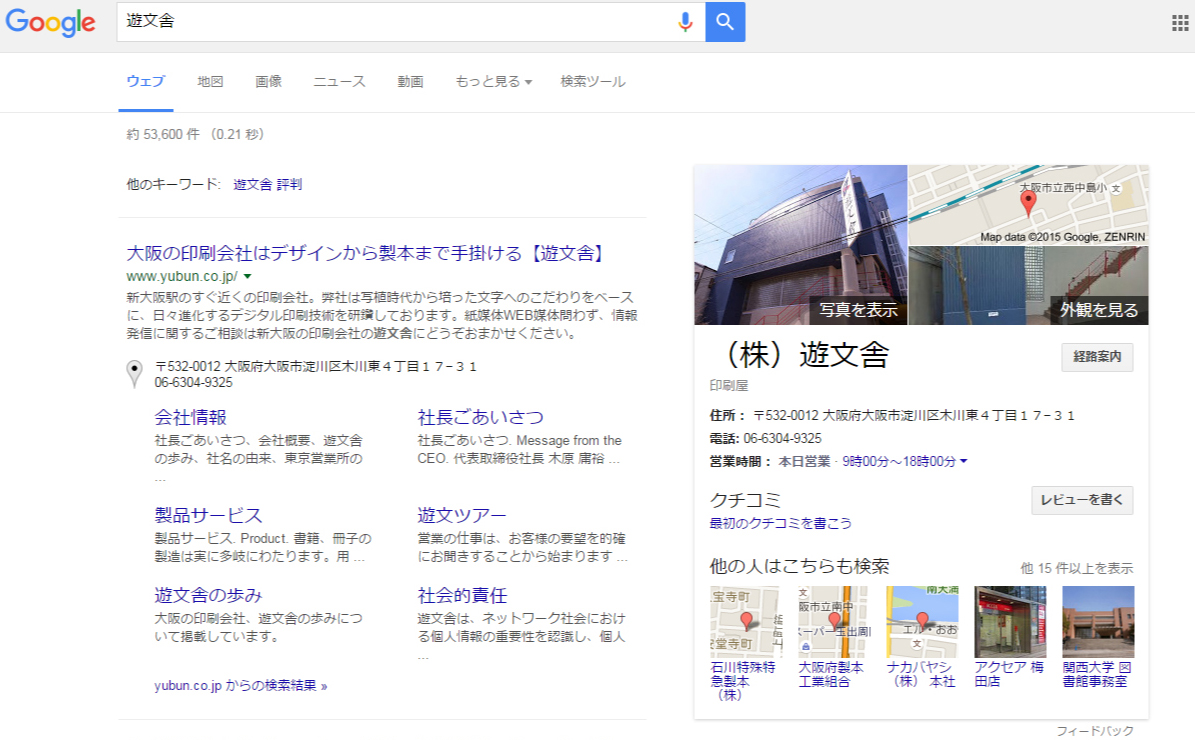
Task: Click the red pin on the knowledge panel map
Action: tap(1028, 203)
